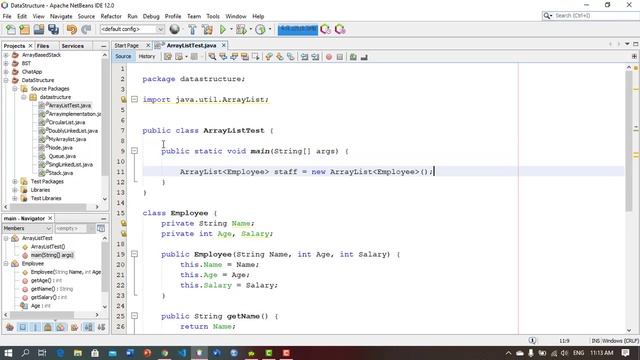Click the Shift Line Right icon in editor toolbar
Image resolution: width=640 pixels, height=360 pixels.
pos(315,57)
